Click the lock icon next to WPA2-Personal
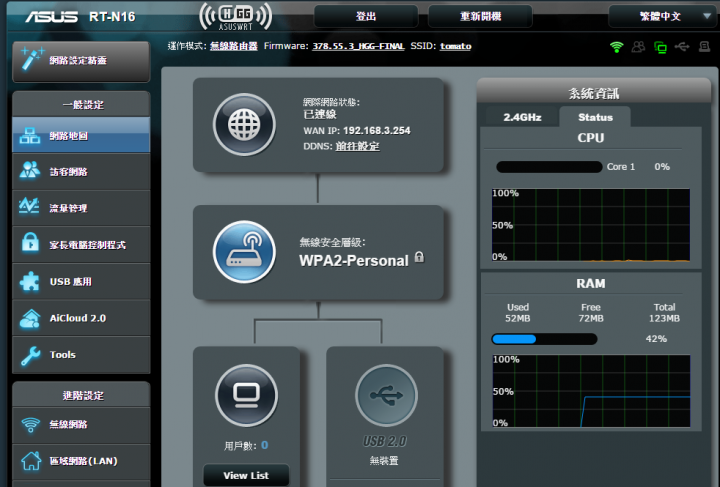 pyautogui.click(x=419, y=257)
